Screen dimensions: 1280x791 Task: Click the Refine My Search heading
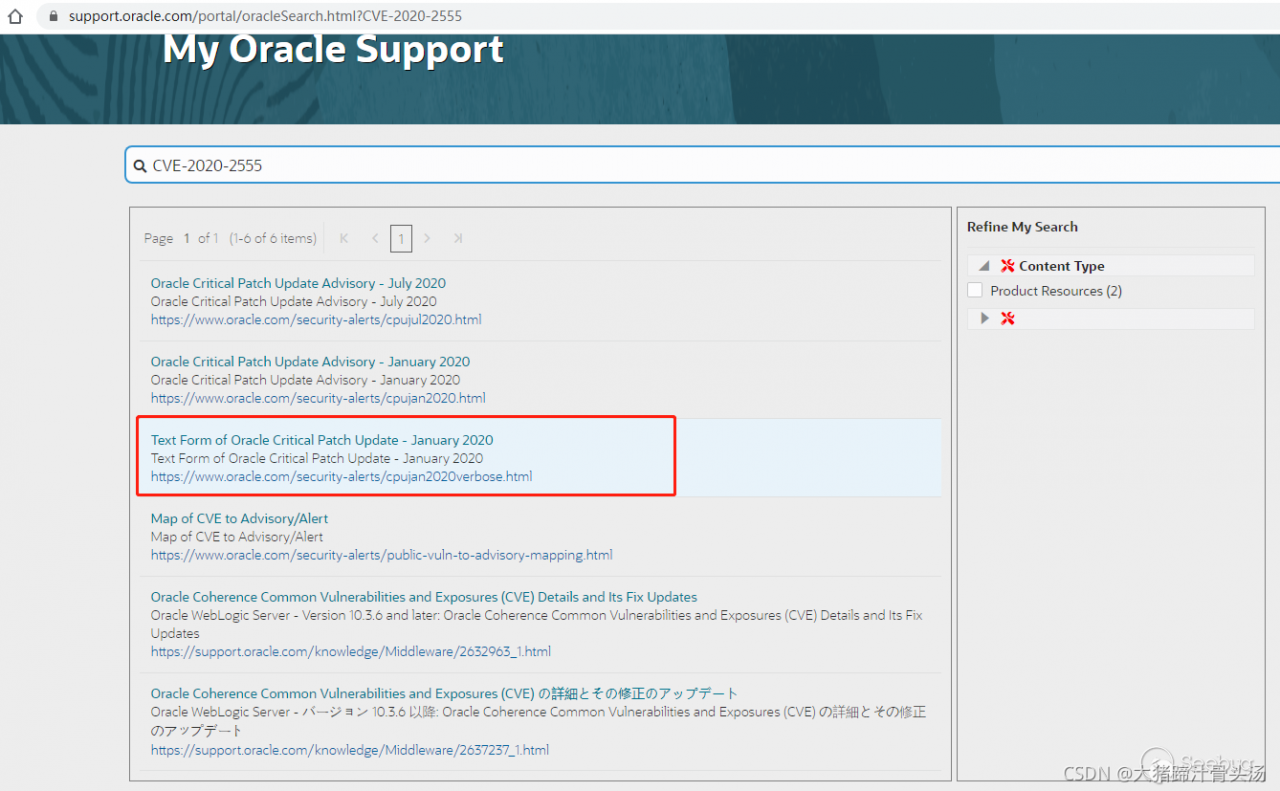(x=1022, y=227)
